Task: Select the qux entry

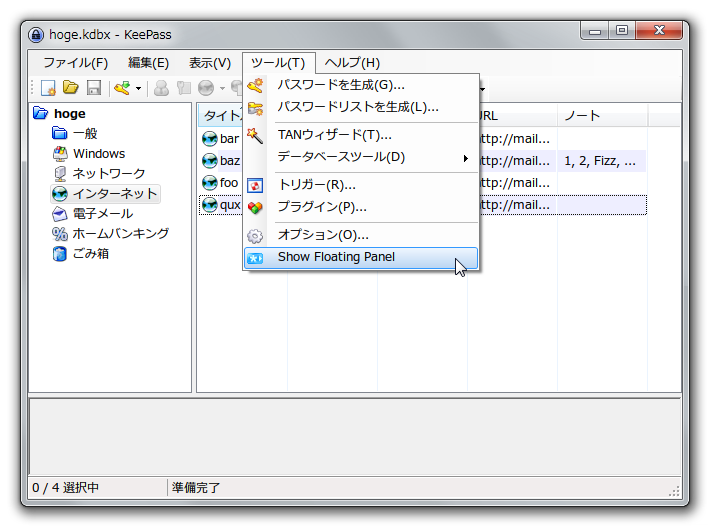Action: (230, 205)
